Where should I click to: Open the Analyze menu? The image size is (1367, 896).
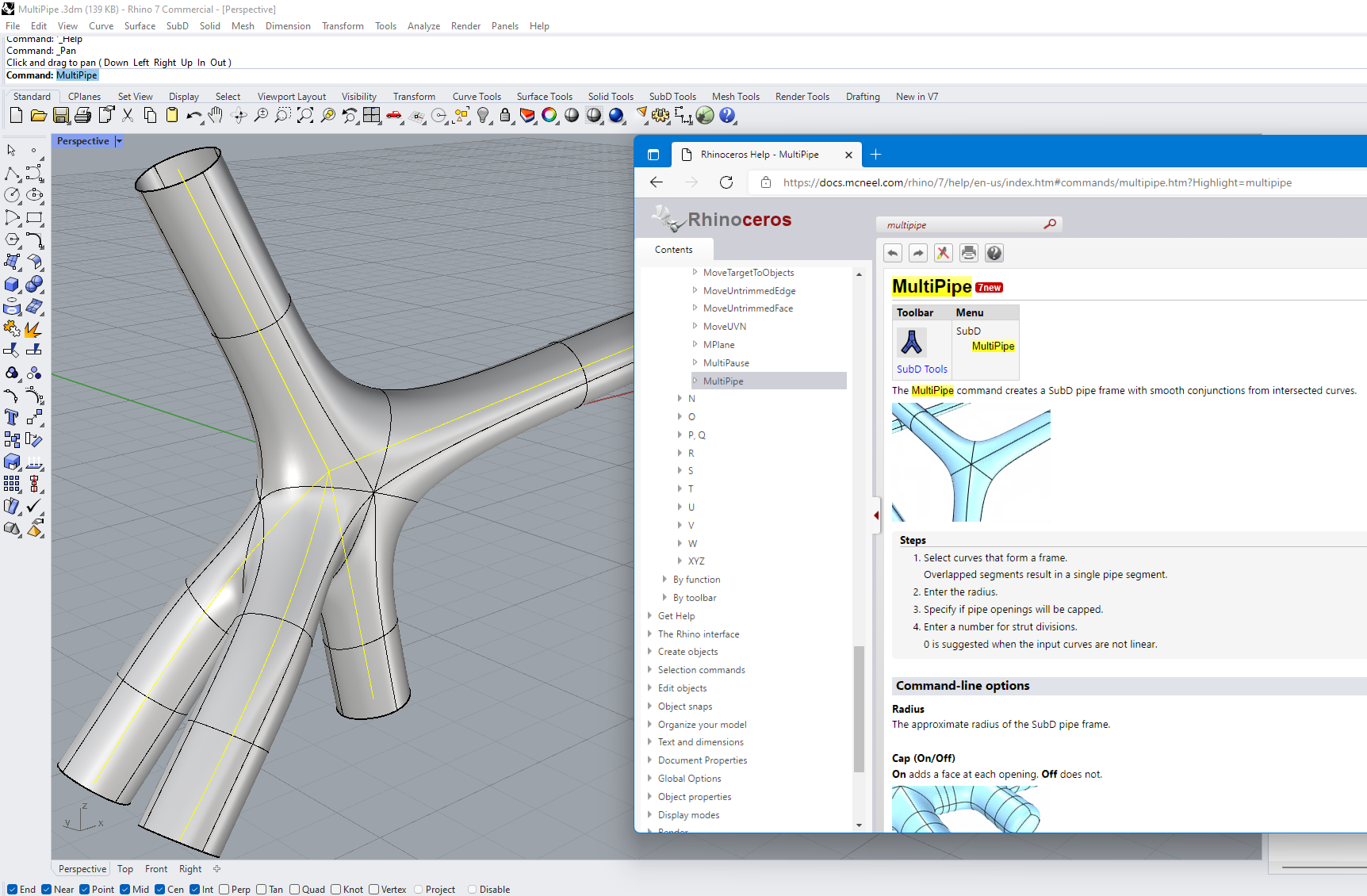click(423, 26)
